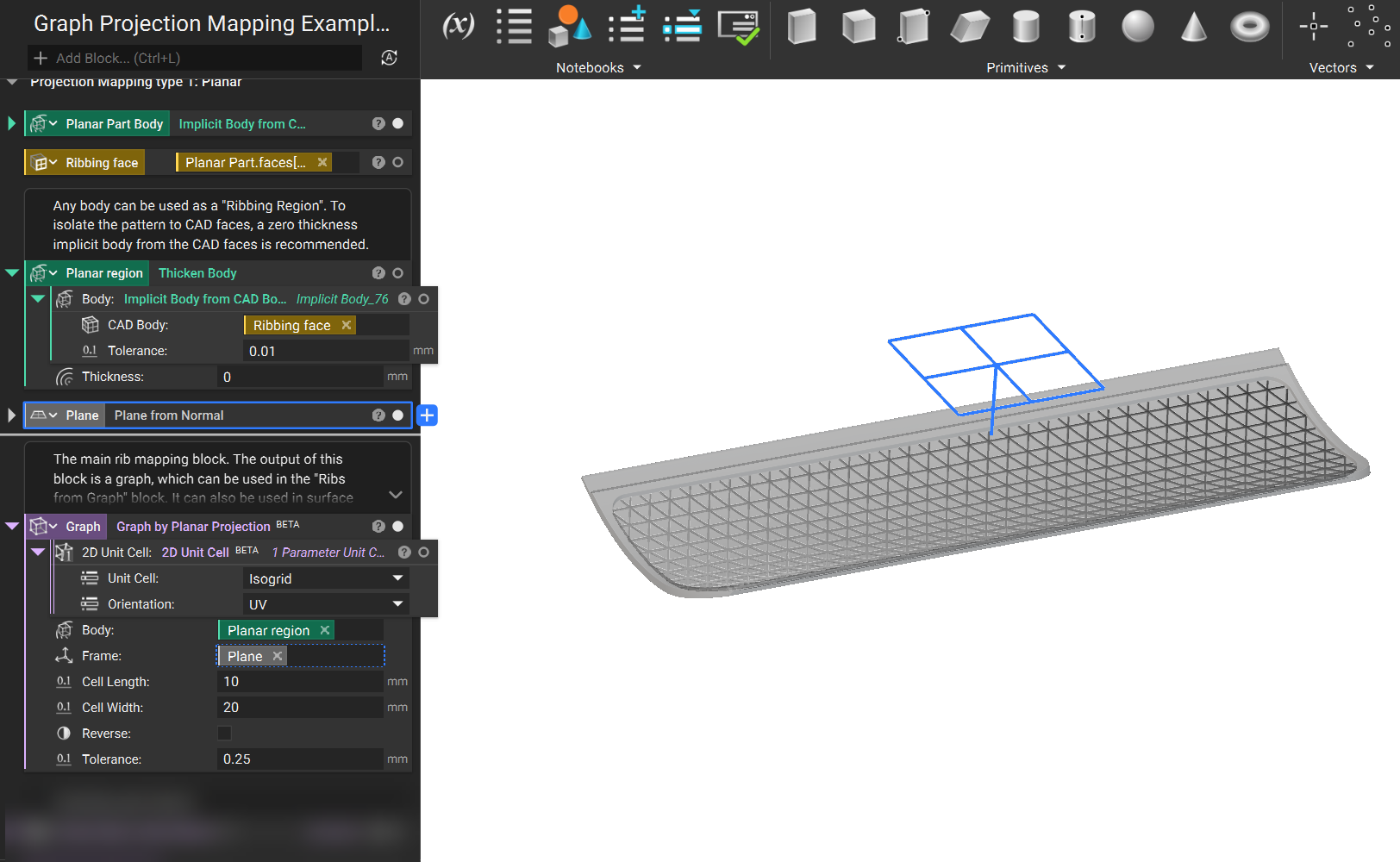Open the Unit Cell Isogrid dropdown

[x=326, y=578]
